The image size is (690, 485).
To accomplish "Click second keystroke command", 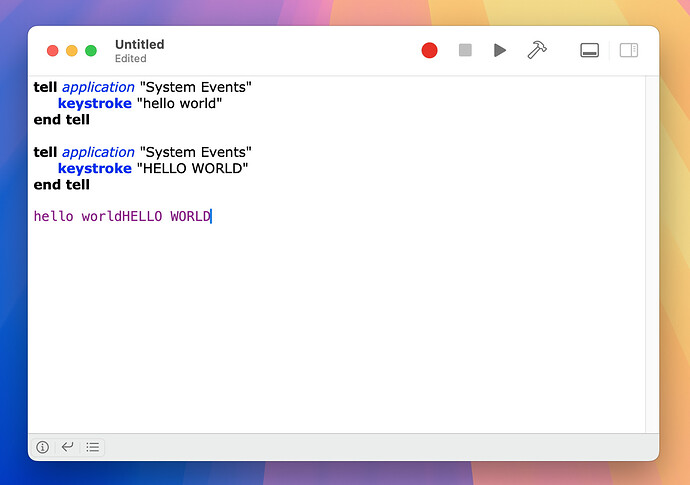I will point(95,169).
